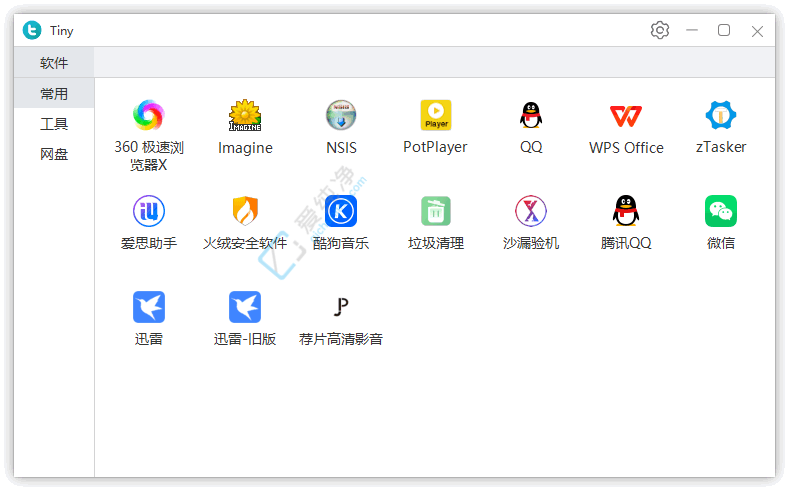Launch WPS Office

626,115
